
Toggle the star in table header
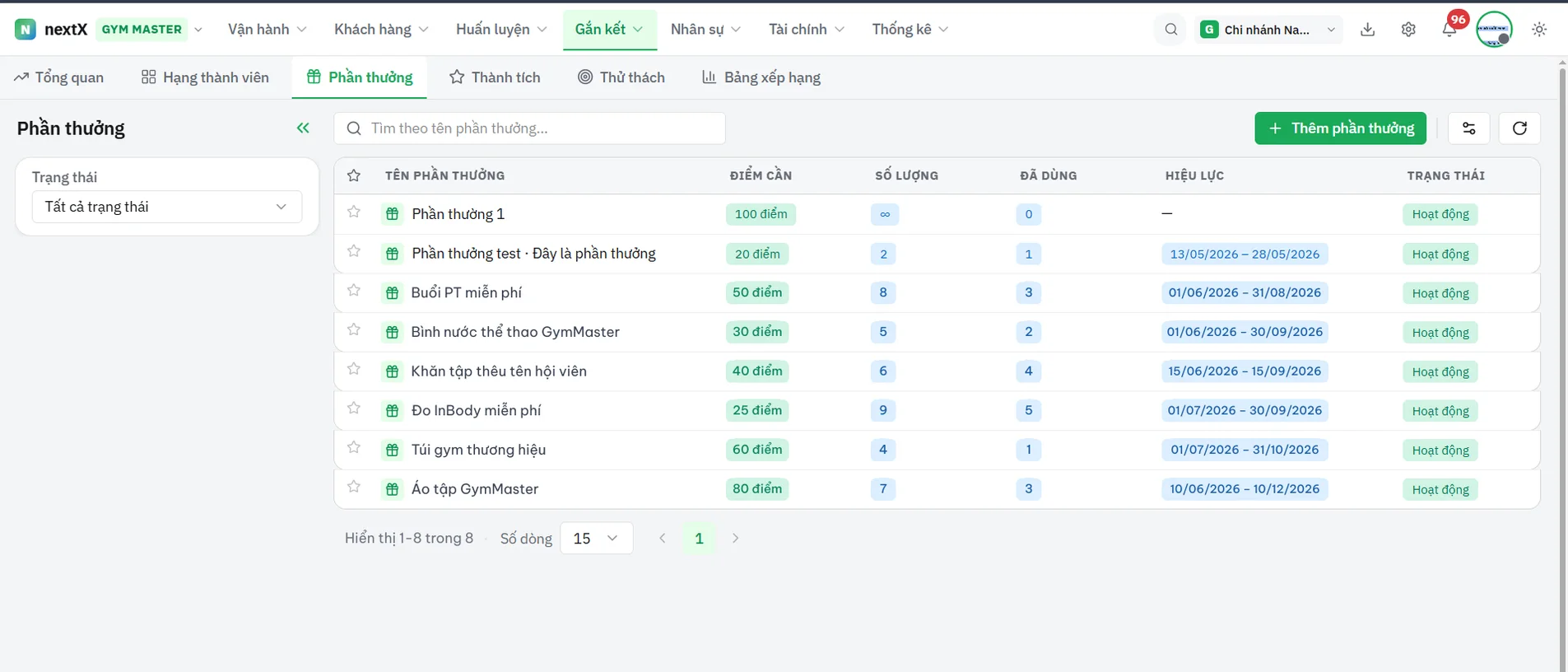354,175
